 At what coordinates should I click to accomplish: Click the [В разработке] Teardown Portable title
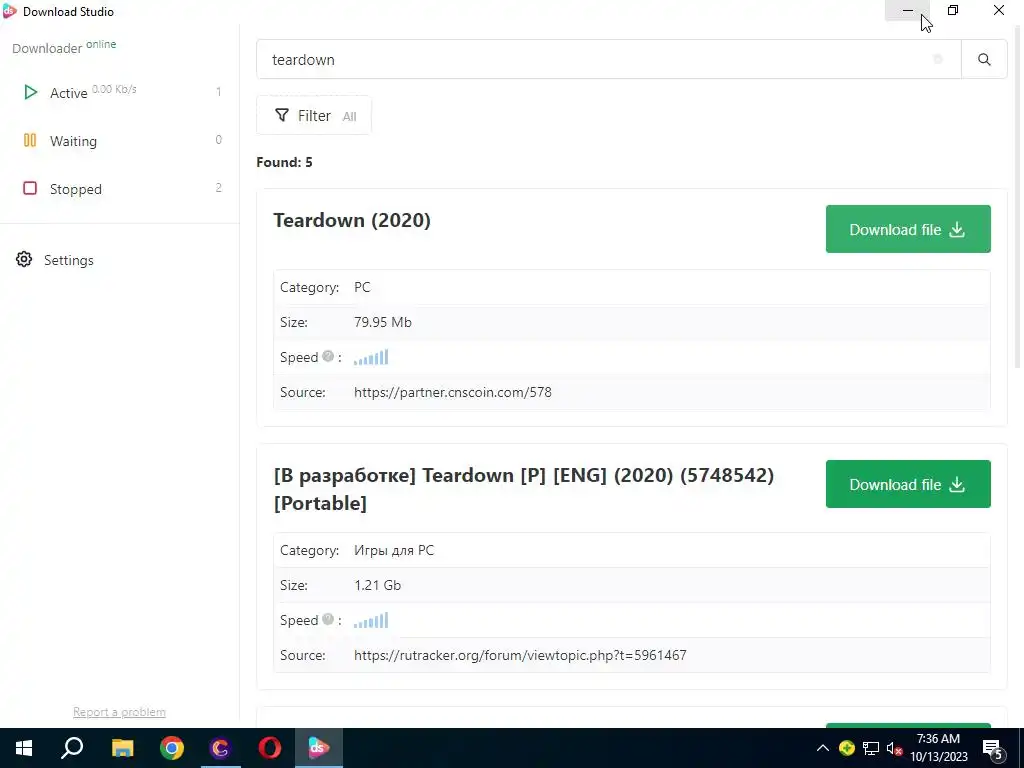click(x=524, y=489)
